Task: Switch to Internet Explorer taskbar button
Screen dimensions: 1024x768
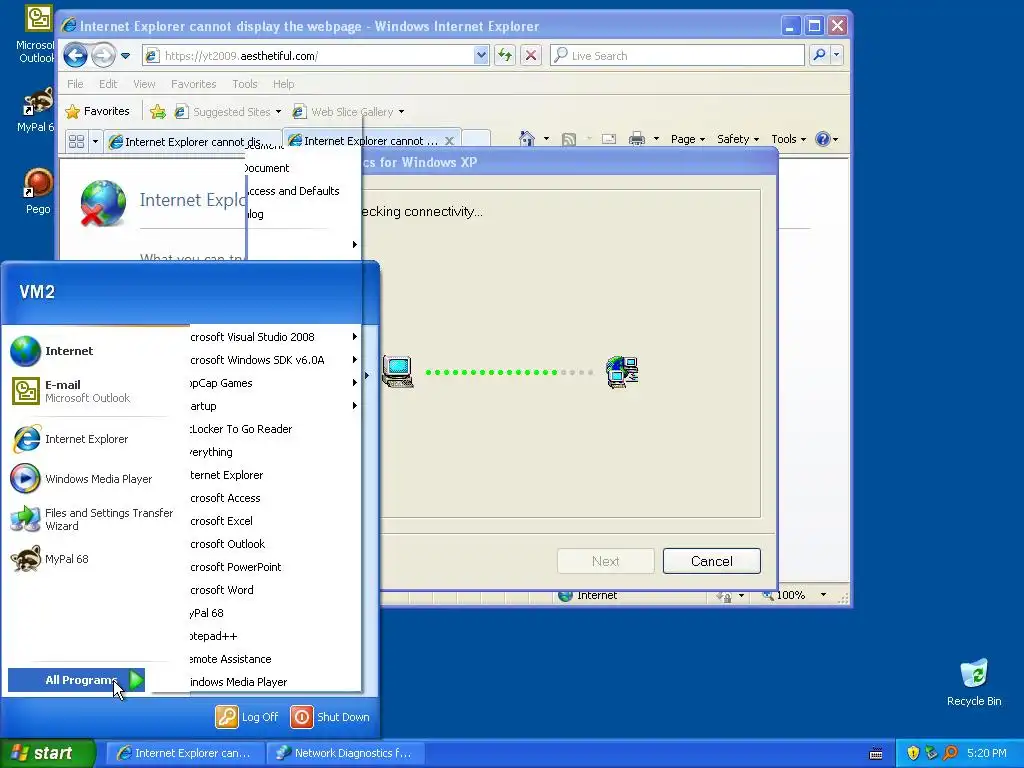Action: pyautogui.click(x=185, y=753)
